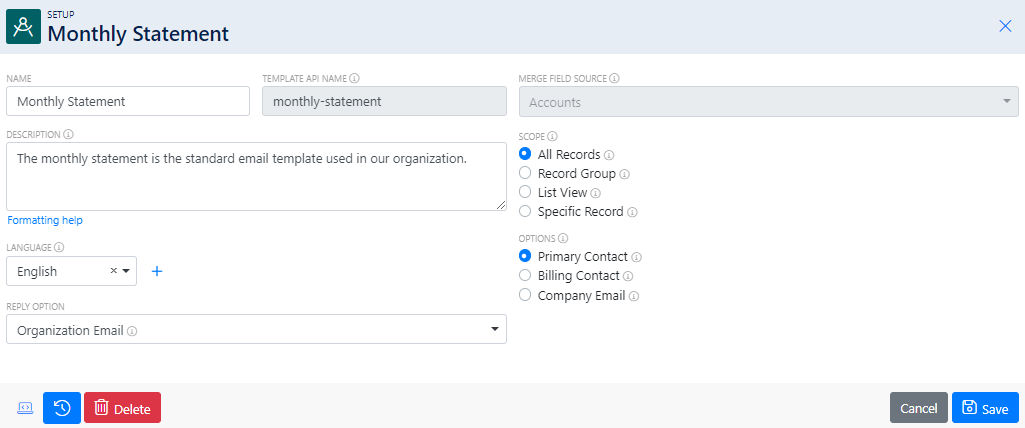
Task: Open the Merge Field Source Accounts dropdown
Action: [x=769, y=102]
